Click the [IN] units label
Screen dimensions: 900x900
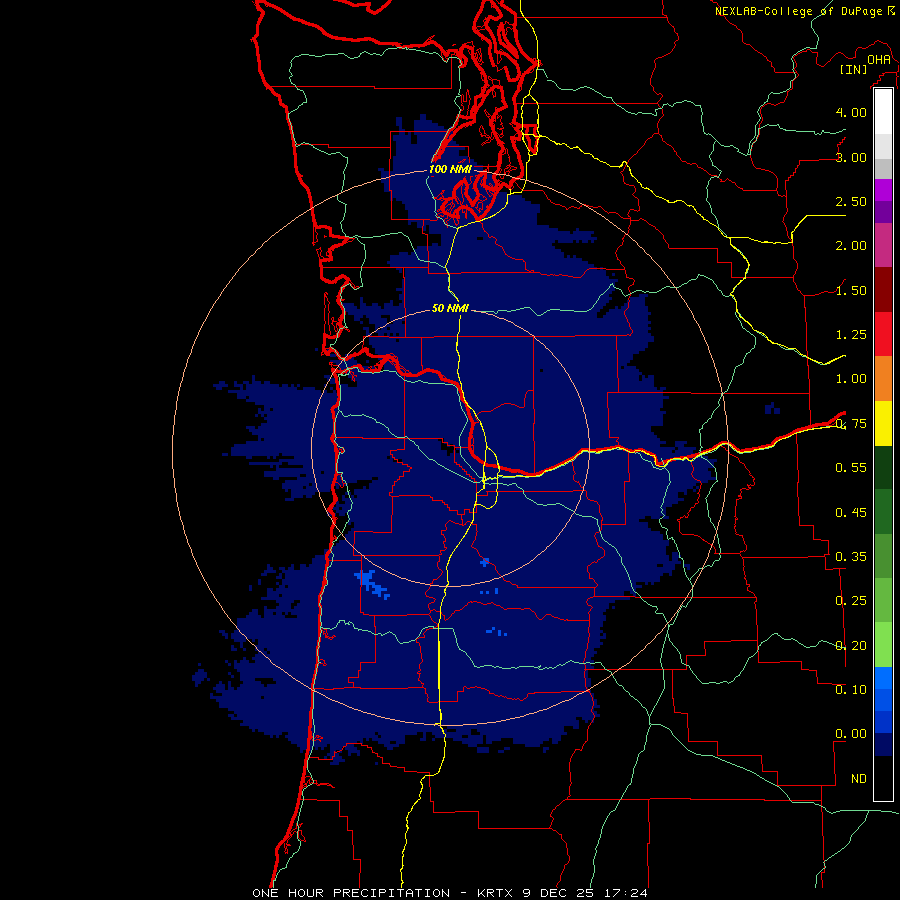pos(853,69)
